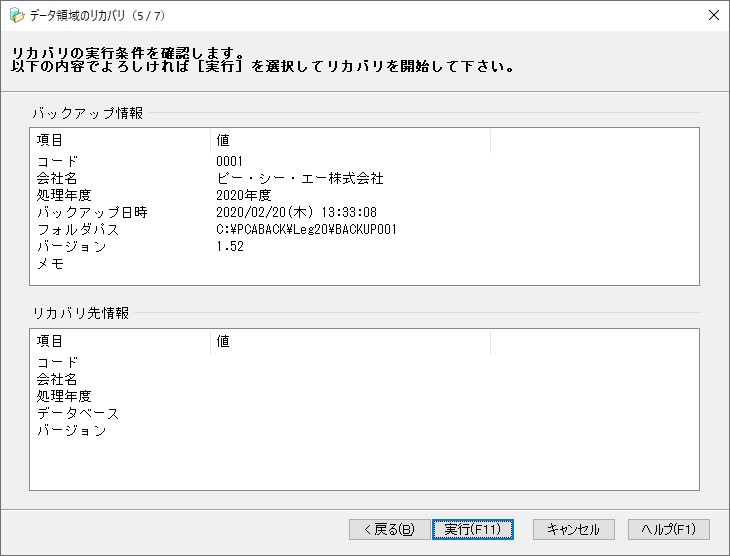
Task: Click the 実行(F11) button
Action: point(473,529)
